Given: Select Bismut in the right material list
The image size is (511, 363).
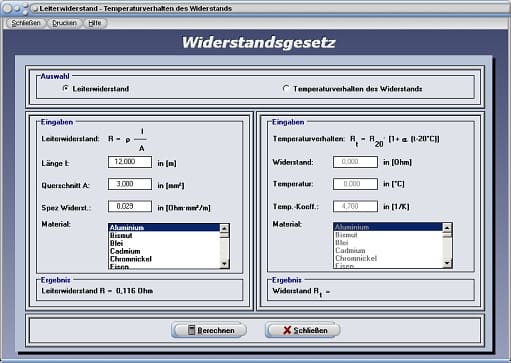Looking at the screenshot, I should 388,235.
